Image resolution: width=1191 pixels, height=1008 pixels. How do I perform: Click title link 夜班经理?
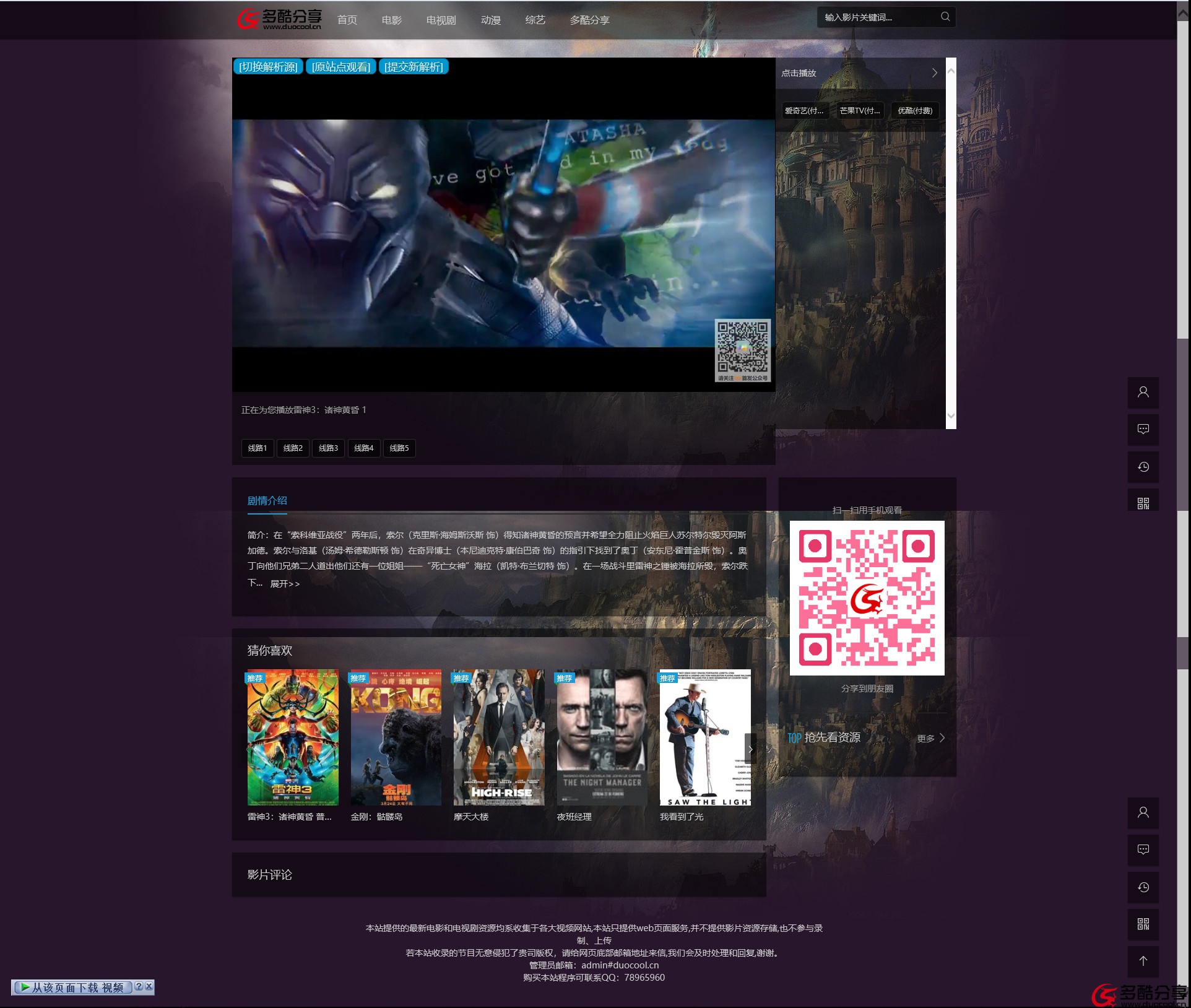pyautogui.click(x=574, y=817)
